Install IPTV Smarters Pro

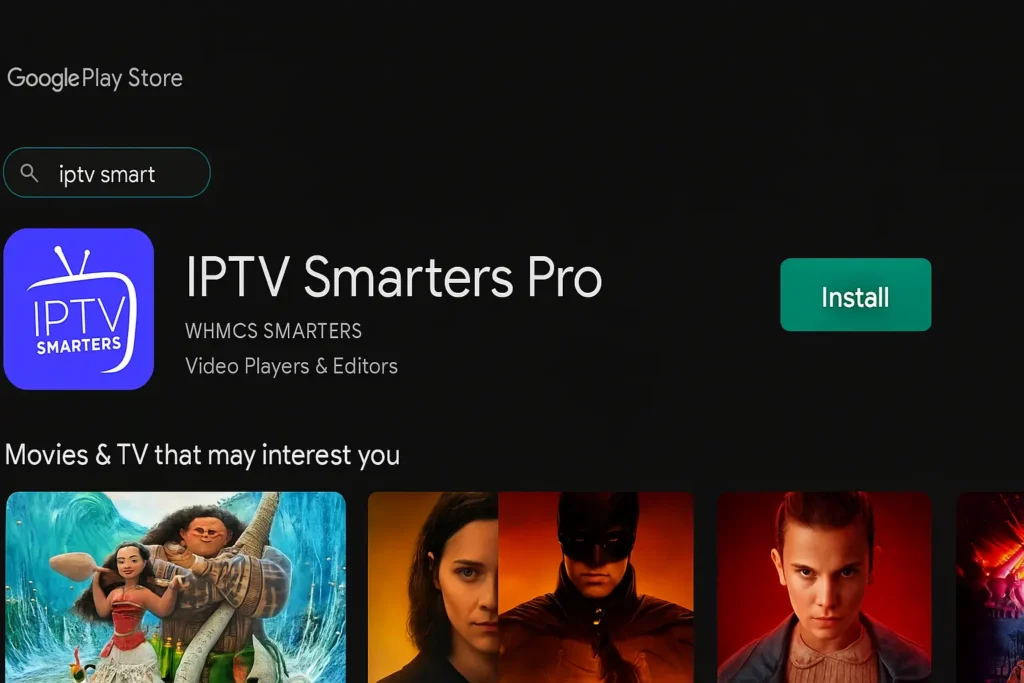point(856,294)
